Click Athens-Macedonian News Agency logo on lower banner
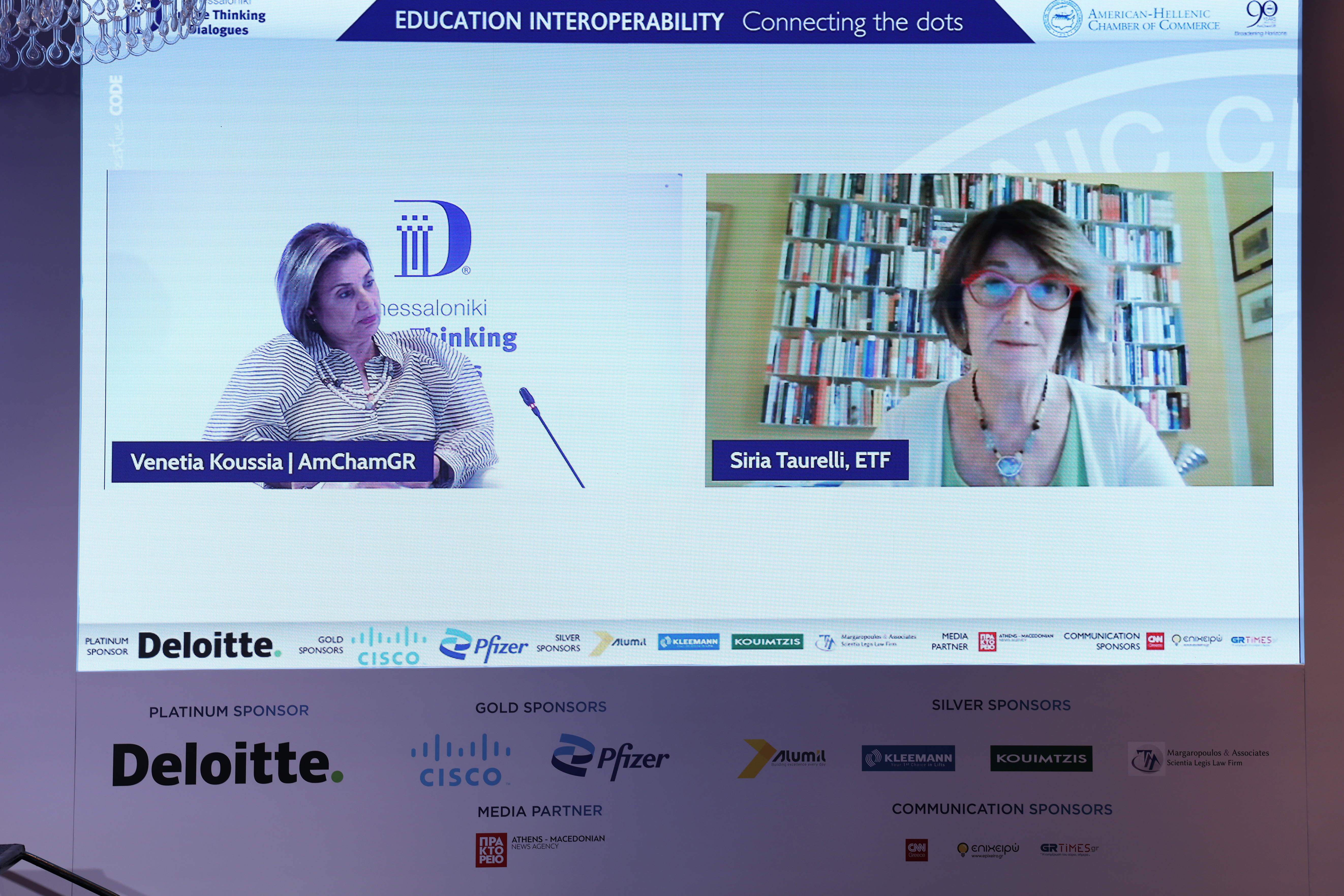Image resolution: width=1344 pixels, height=896 pixels. pyautogui.click(x=540, y=850)
